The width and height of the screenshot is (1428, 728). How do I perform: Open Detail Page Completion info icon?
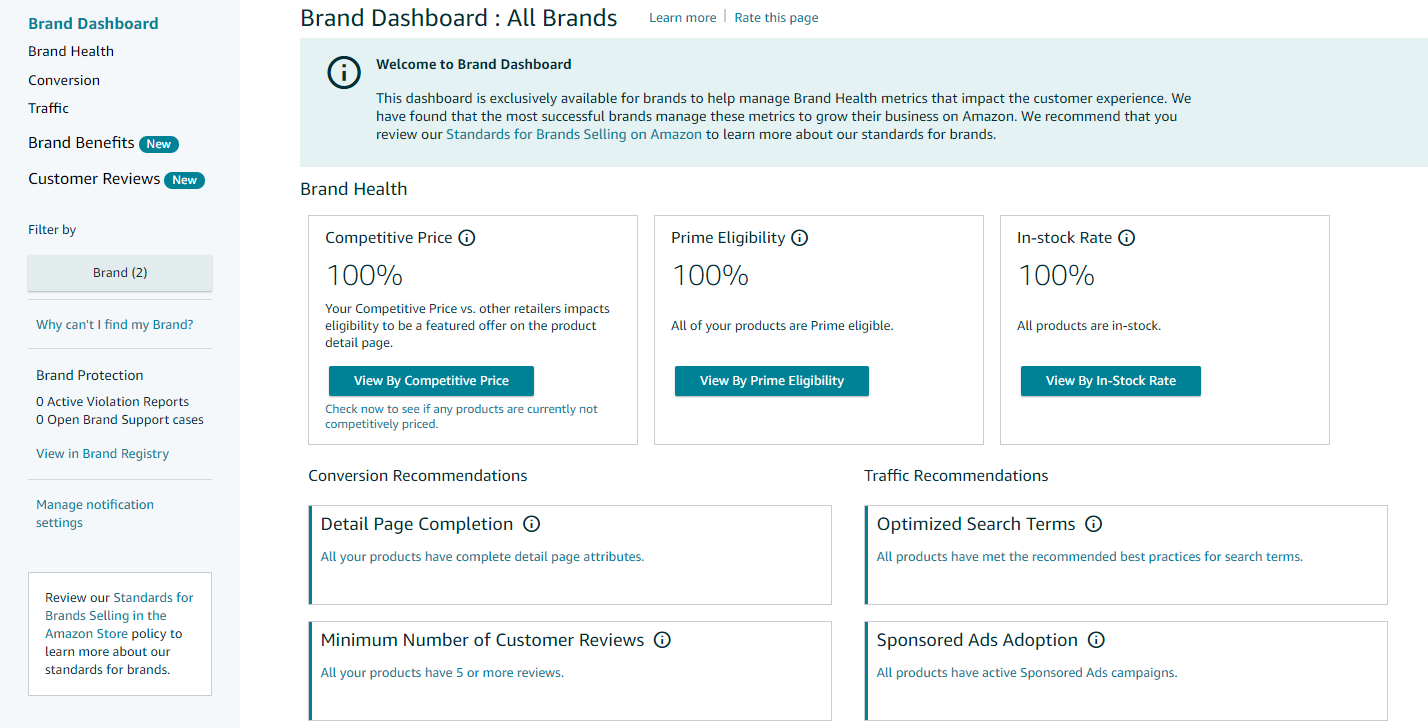point(532,524)
